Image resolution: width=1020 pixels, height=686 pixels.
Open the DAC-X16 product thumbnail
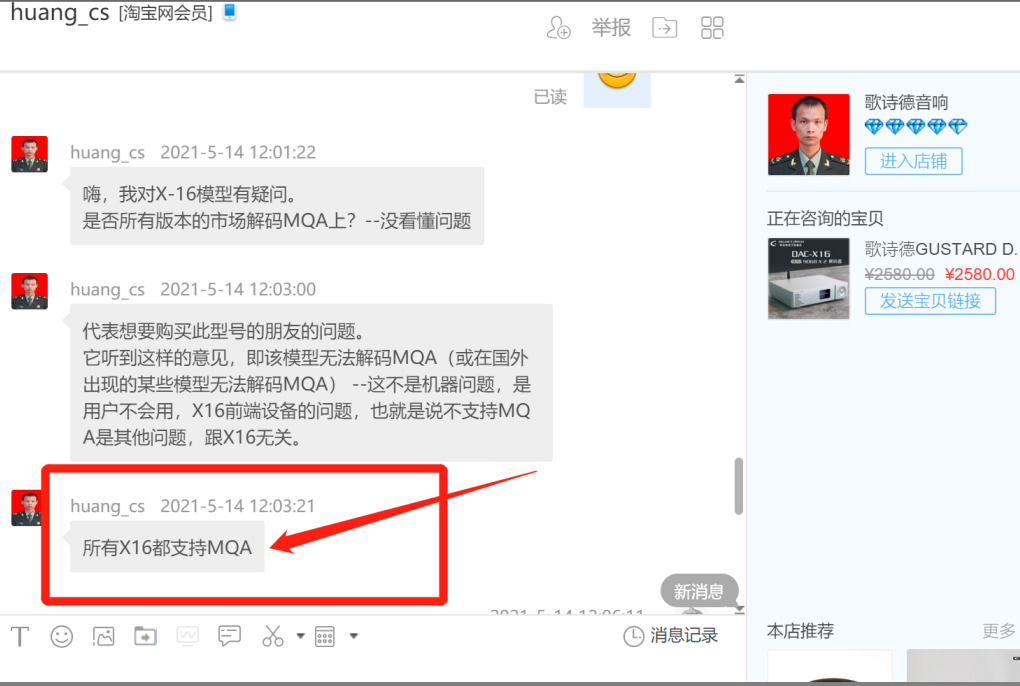809,278
